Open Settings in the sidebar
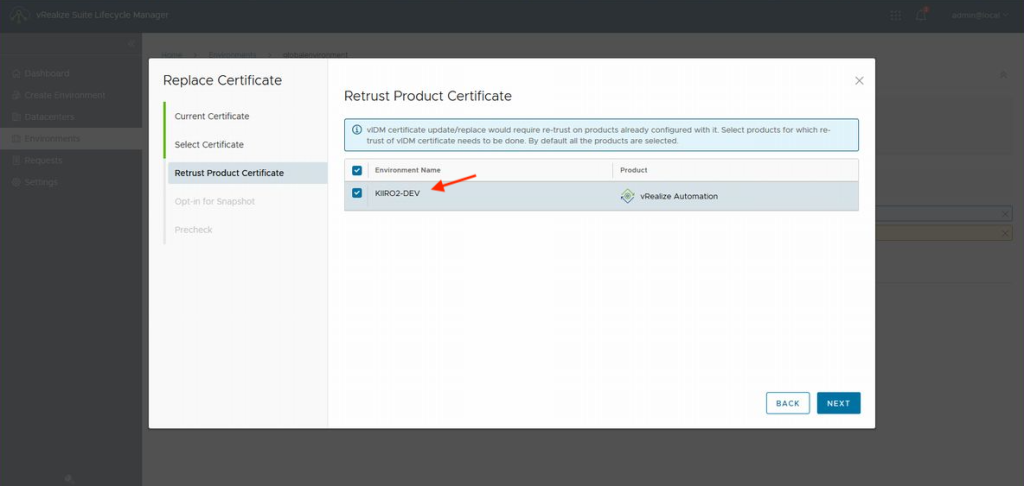1024x486 pixels. click(35, 182)
